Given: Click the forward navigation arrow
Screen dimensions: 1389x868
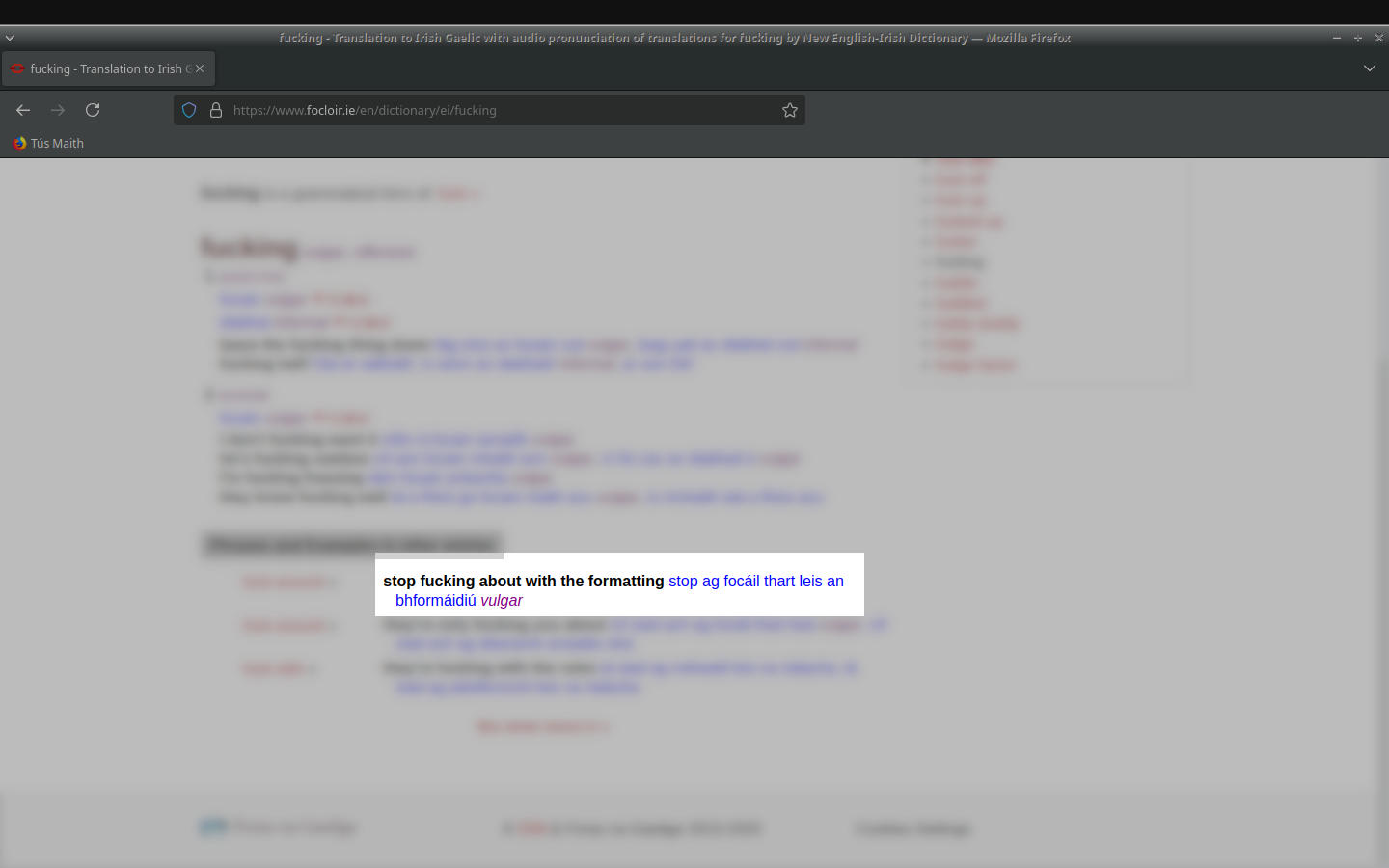Looking at the screenshot, I should (58, 110).
